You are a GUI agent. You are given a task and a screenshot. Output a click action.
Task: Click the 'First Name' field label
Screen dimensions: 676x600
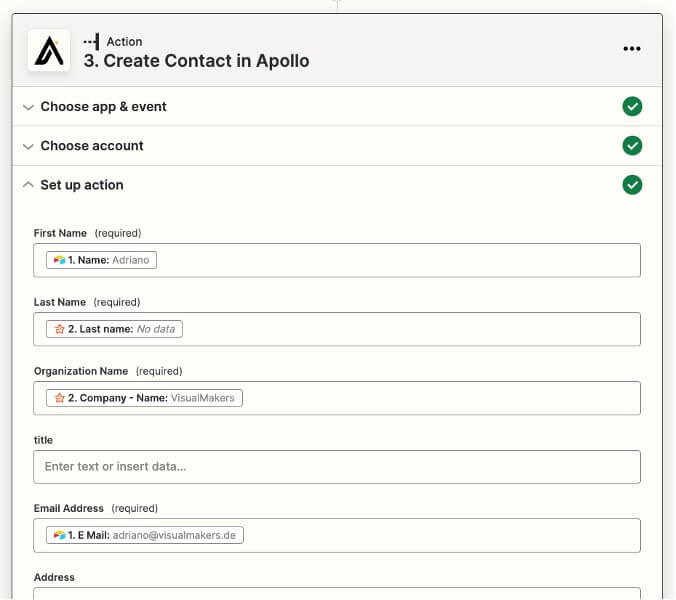[60, 233]
